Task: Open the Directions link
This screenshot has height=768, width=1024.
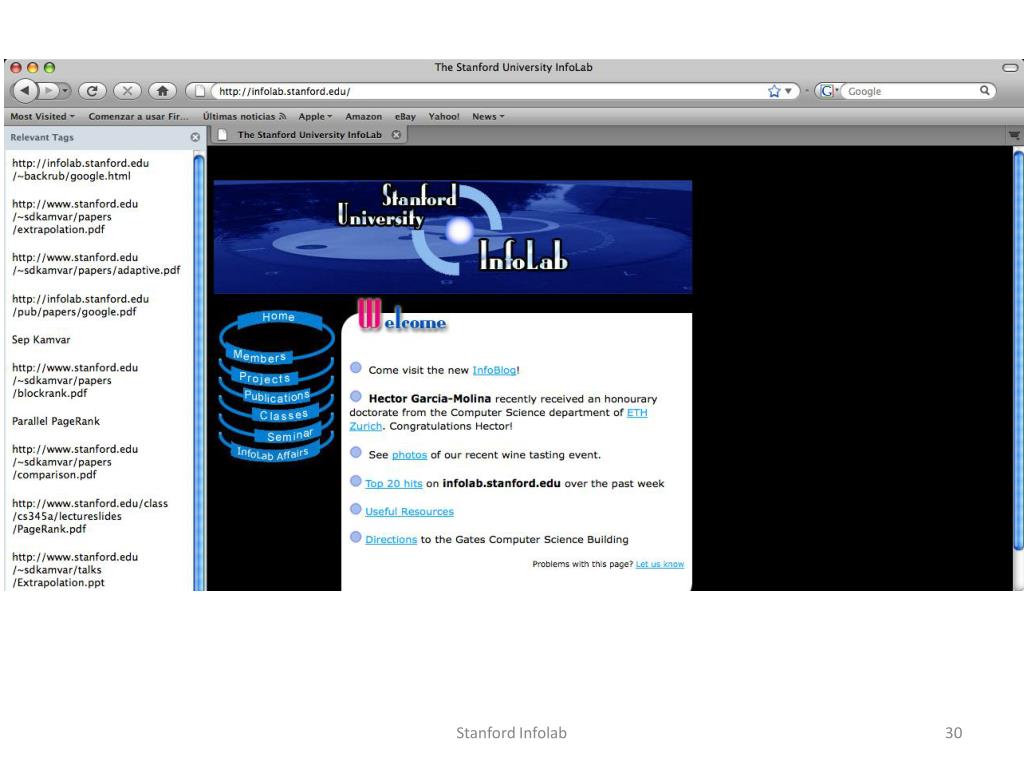Action: coord(391,540)
